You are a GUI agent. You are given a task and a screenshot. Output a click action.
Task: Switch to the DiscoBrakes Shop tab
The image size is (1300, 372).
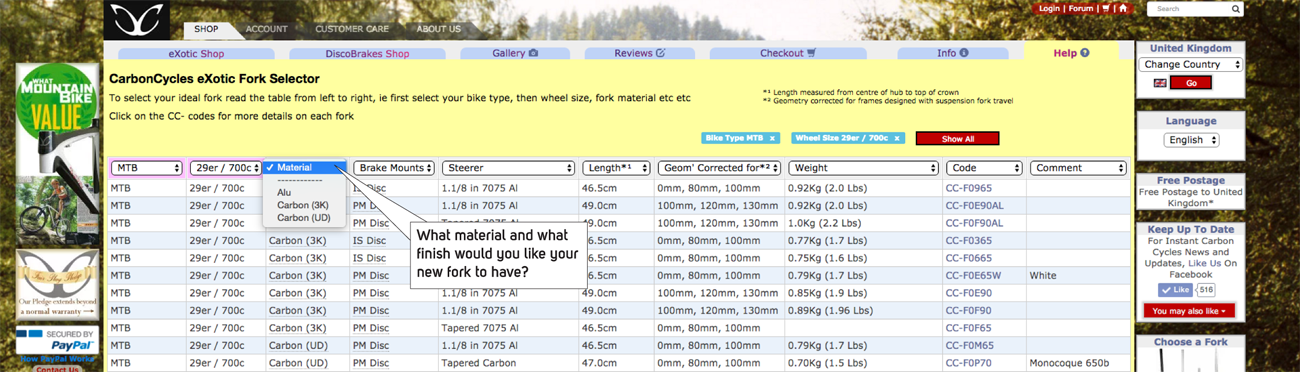[x=367, y=53]
